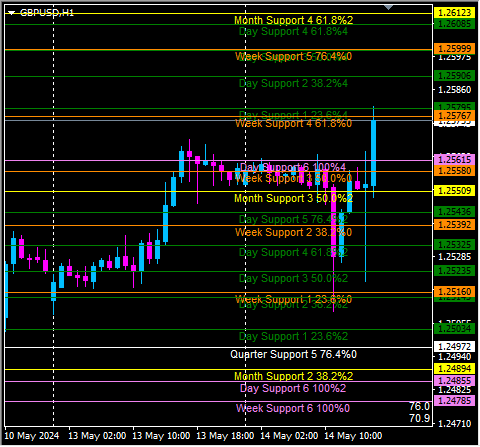The image size is (480, 447).
Task: Click the Week Support 5 76.4%0 label
Action: (x=293, y=56)
